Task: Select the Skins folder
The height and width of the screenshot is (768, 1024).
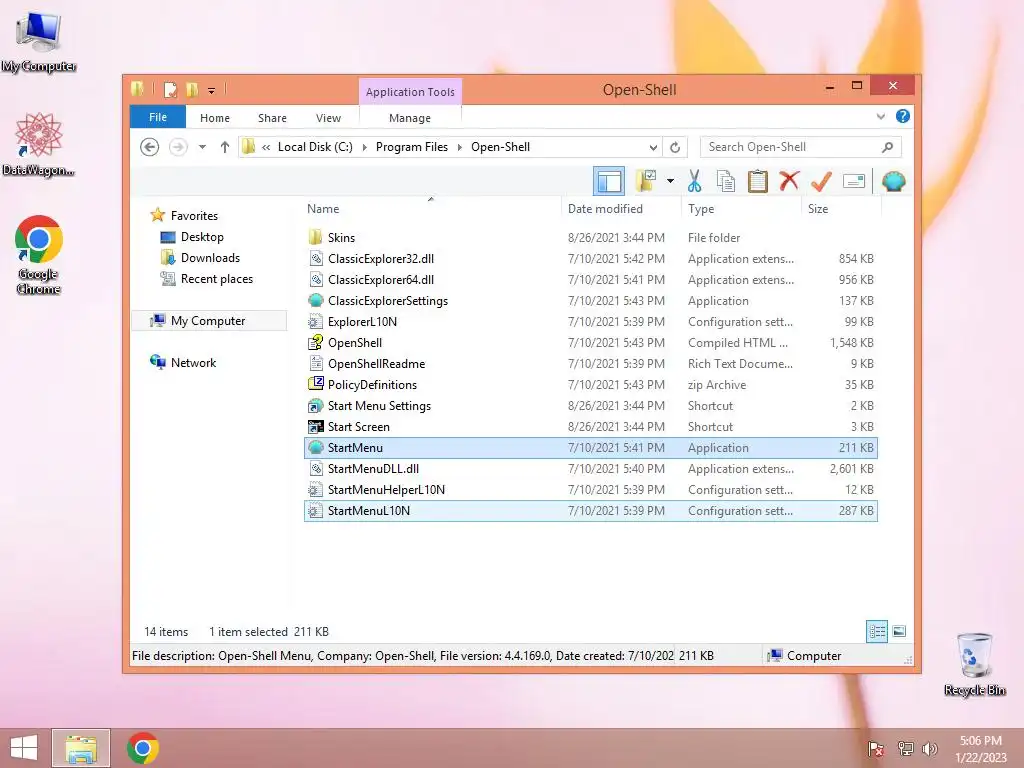Action: pyautogui.click(x=590, y=238)
